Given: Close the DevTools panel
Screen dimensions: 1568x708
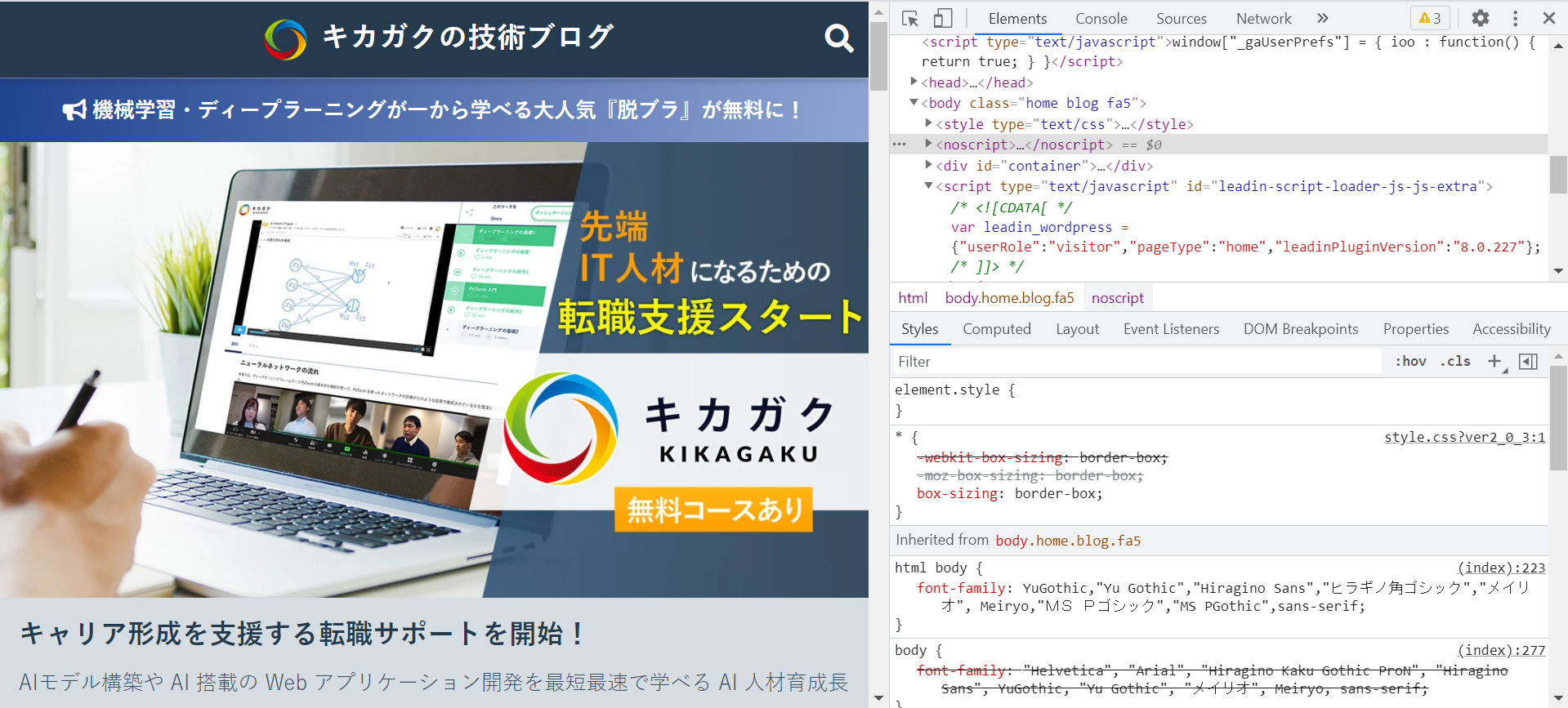Looking at the screenshot, I should point(1548,18).
